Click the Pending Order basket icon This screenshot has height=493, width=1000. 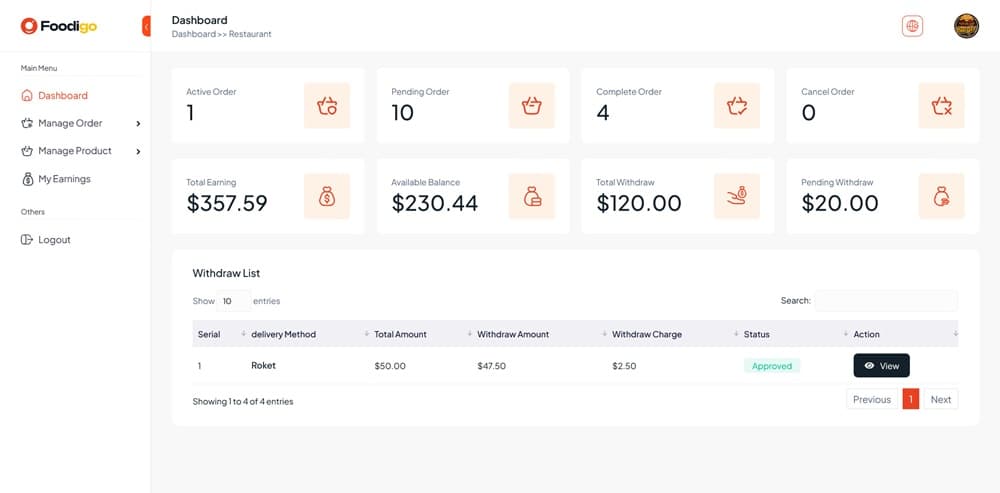click(x=532, y=105)
